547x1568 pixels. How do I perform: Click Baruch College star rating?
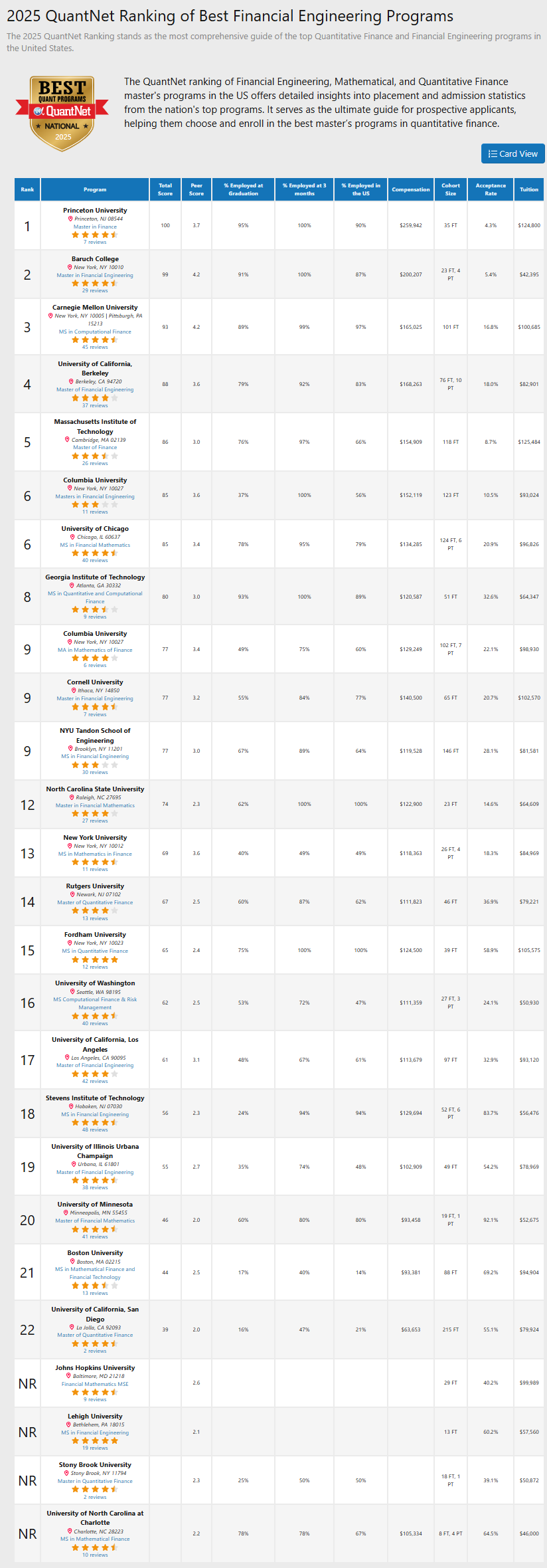95,283
